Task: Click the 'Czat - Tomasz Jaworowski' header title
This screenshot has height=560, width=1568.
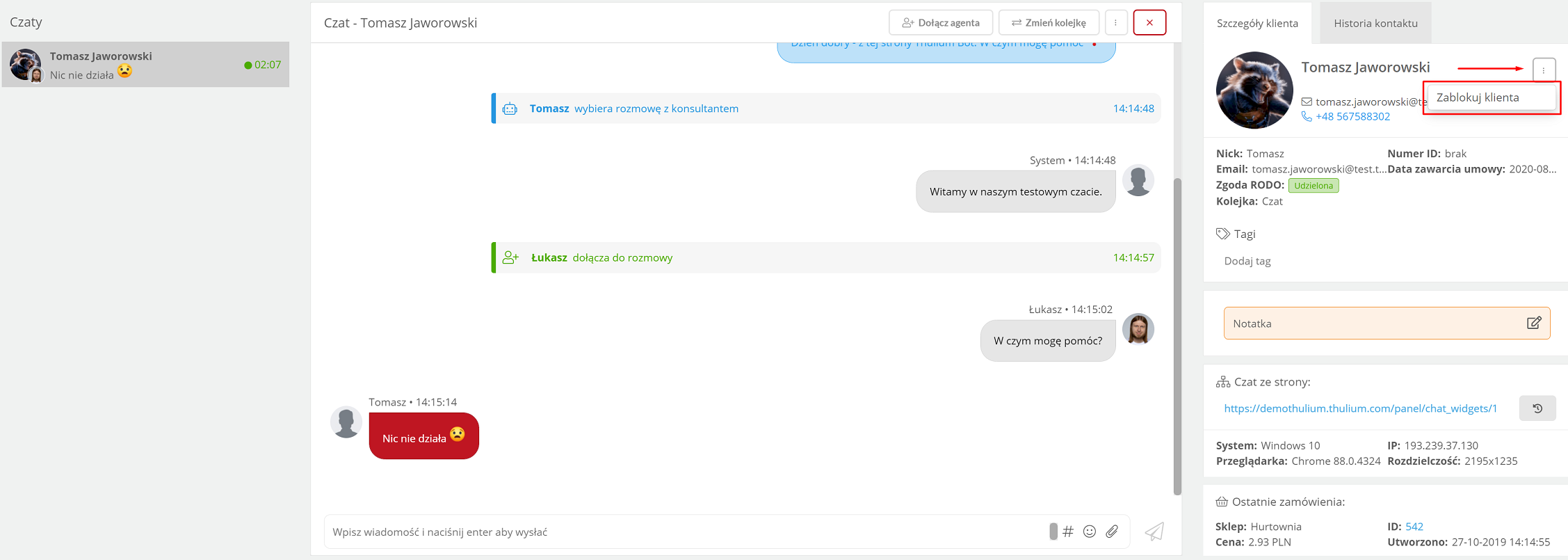Action: (x=401, y=22)
